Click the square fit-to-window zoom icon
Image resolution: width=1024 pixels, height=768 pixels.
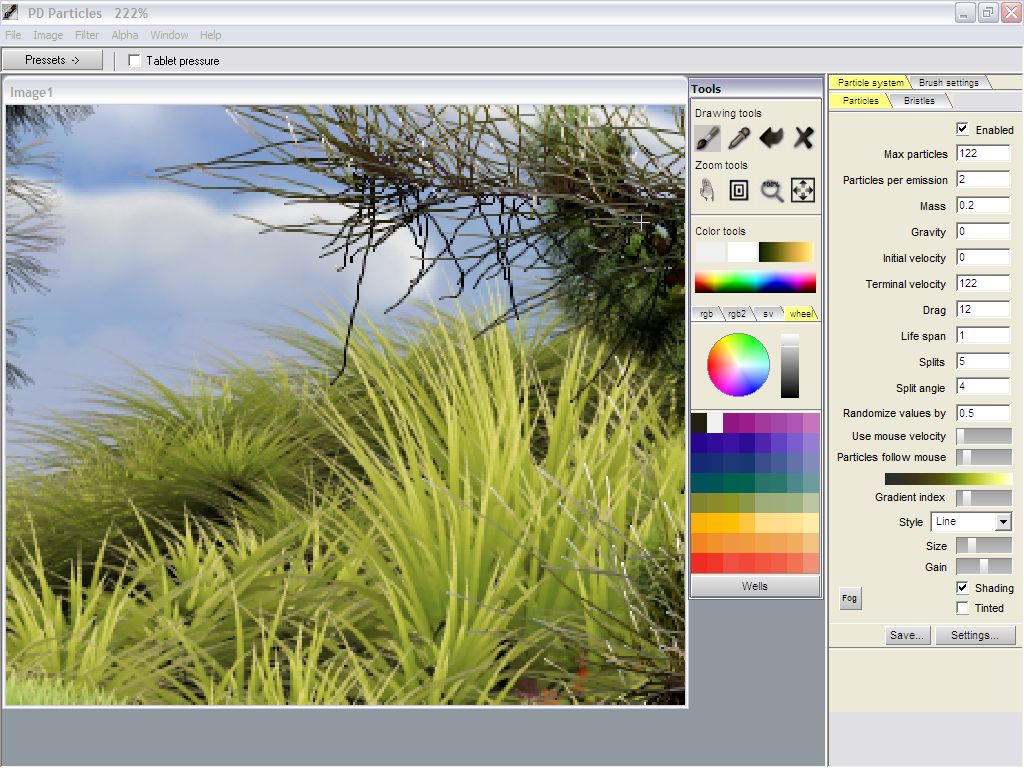point(739,190)
